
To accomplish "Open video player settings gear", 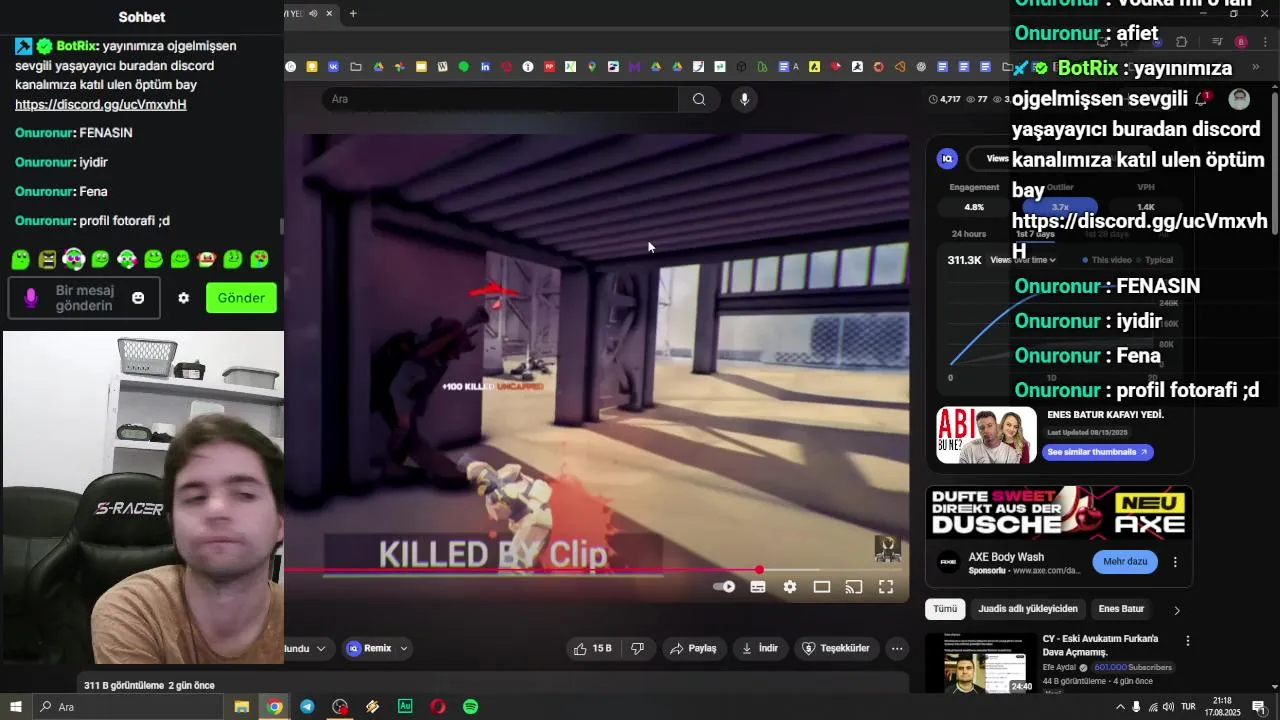I will (790, 587).
